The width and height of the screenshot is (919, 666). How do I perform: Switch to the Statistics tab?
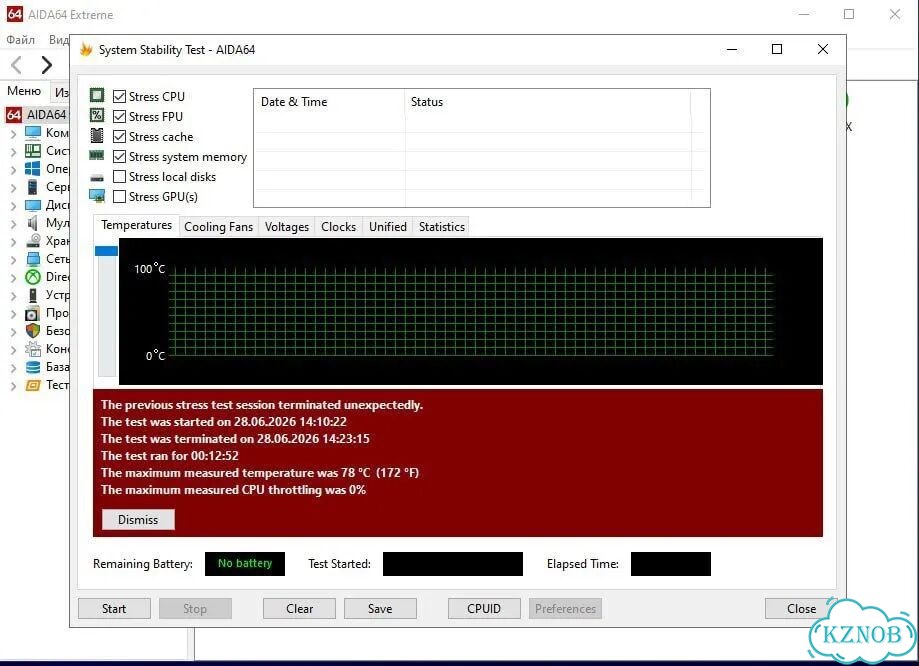[441, 227]
